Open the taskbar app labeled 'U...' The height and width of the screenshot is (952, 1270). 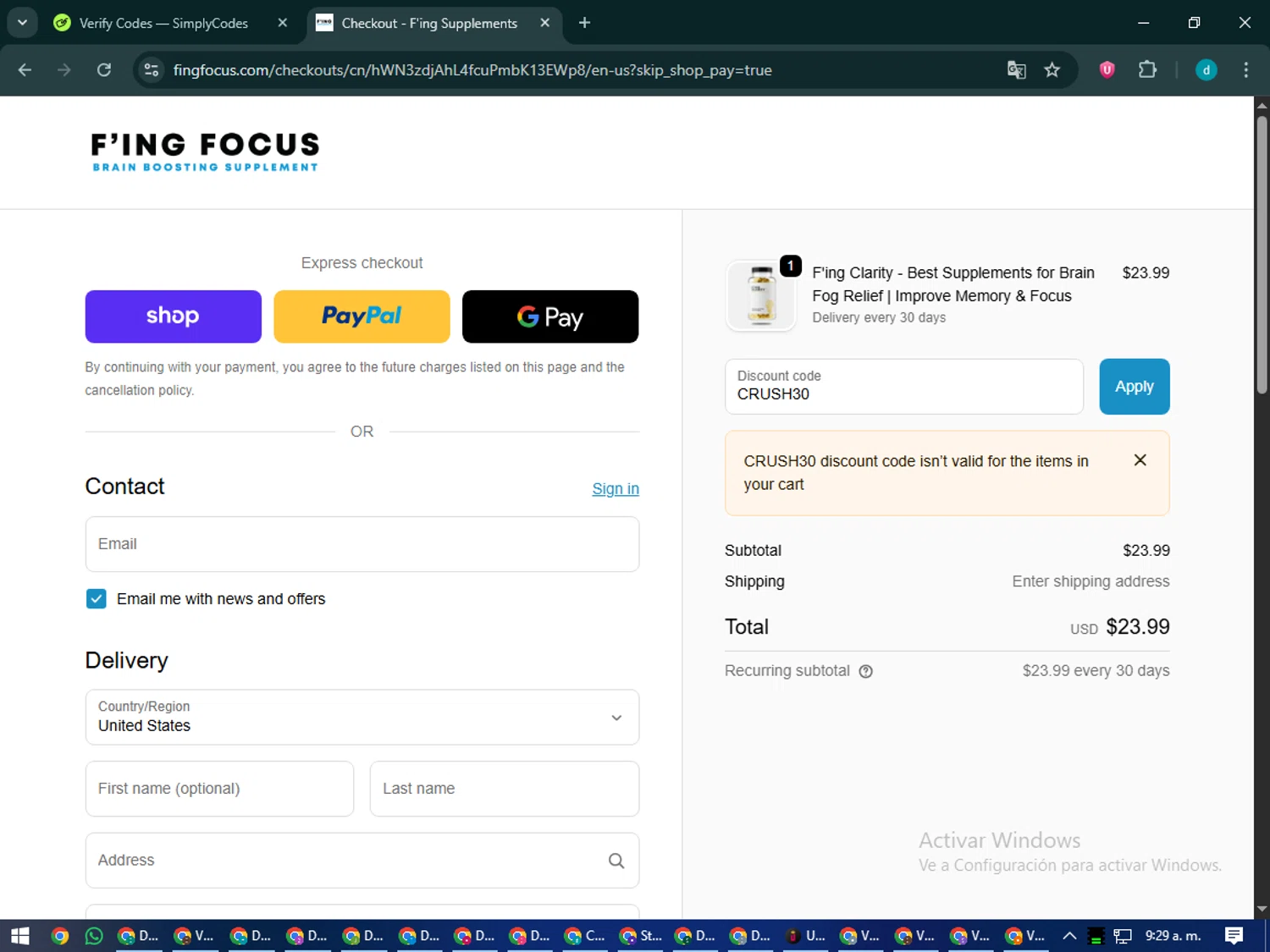point(806,936)
